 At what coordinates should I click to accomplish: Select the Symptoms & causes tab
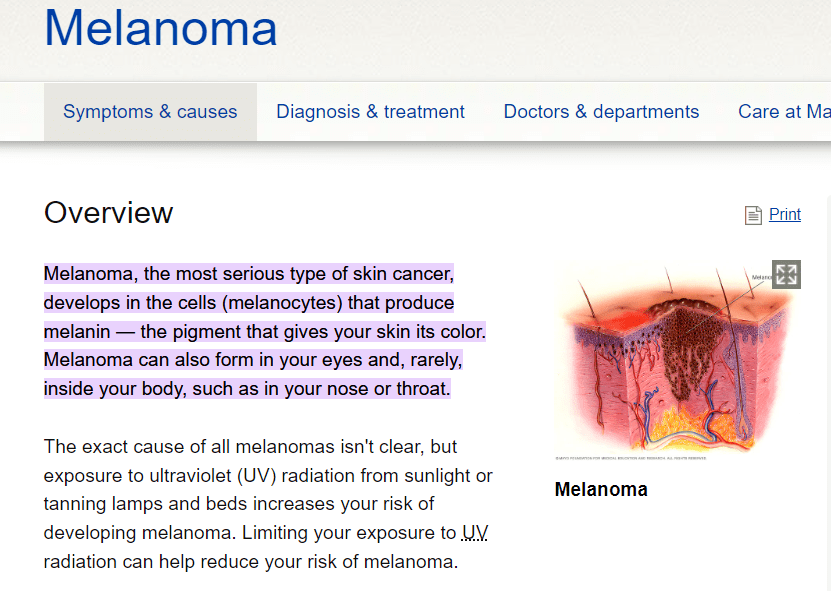[150, 112]
